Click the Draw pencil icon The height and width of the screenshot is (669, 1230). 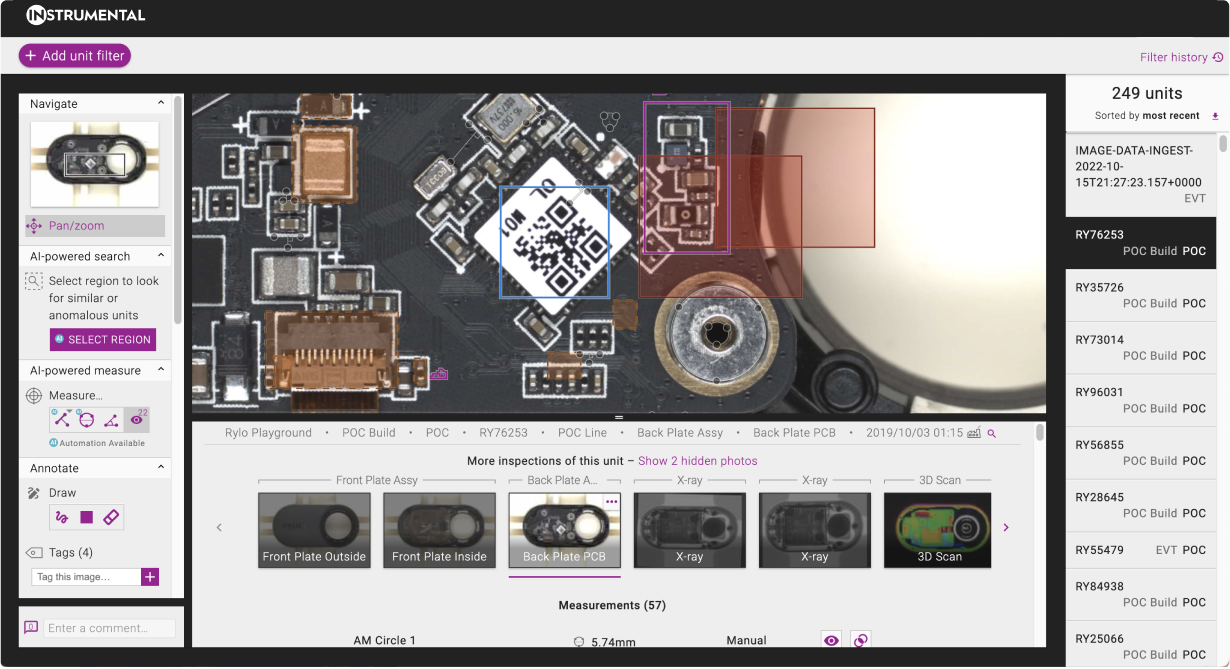[34, 493]
